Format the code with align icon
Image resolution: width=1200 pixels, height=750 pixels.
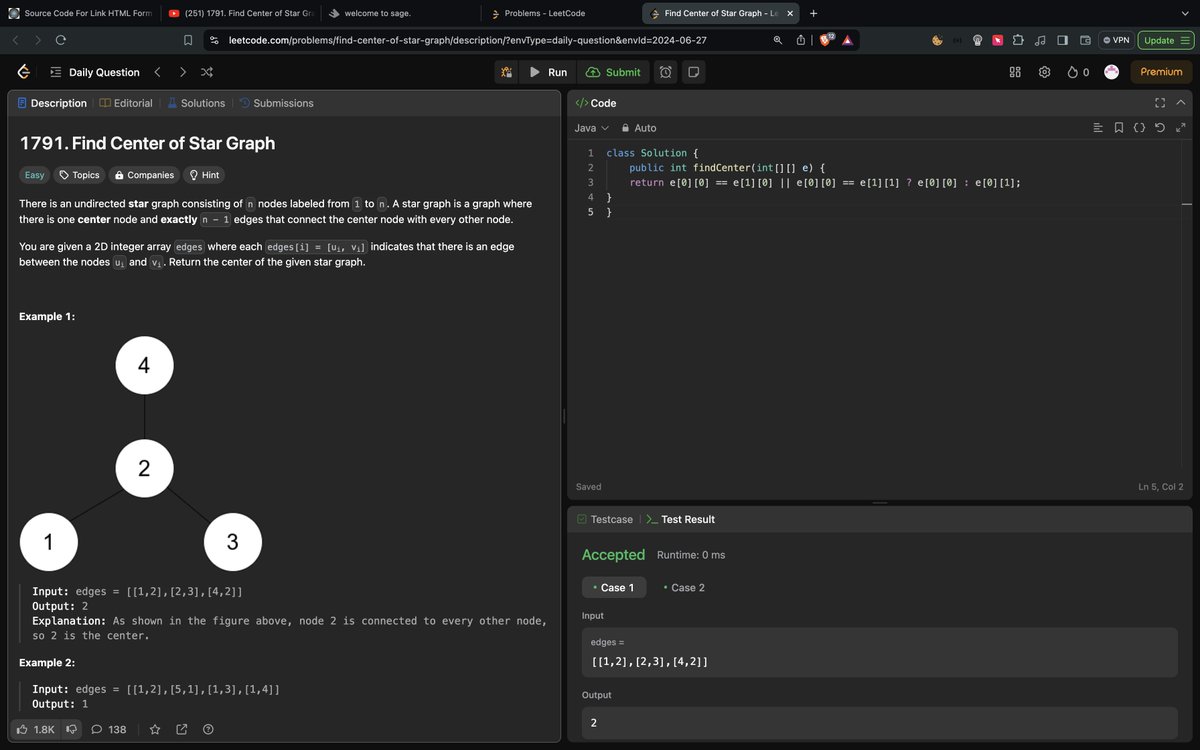(1098, 128)
